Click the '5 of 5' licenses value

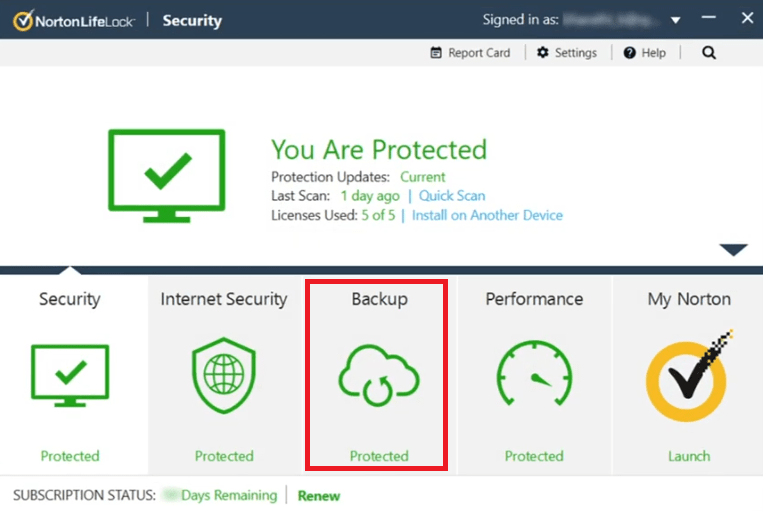[378, 215]
